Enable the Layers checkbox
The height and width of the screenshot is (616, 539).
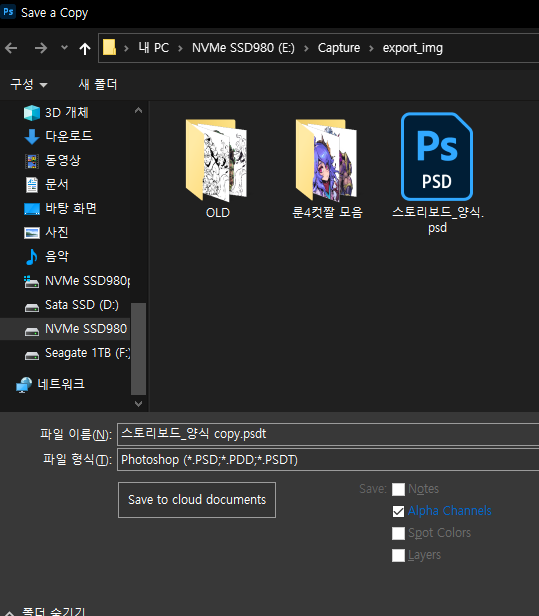pyautogui.click(x=398, y=555)
